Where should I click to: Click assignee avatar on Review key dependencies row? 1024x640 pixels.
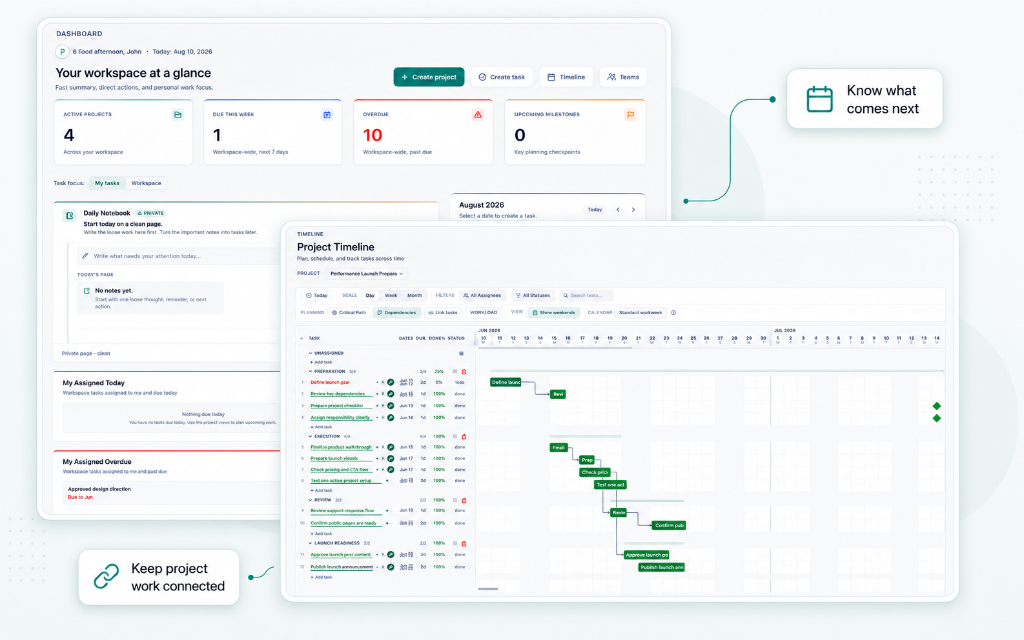coord(391,394)
